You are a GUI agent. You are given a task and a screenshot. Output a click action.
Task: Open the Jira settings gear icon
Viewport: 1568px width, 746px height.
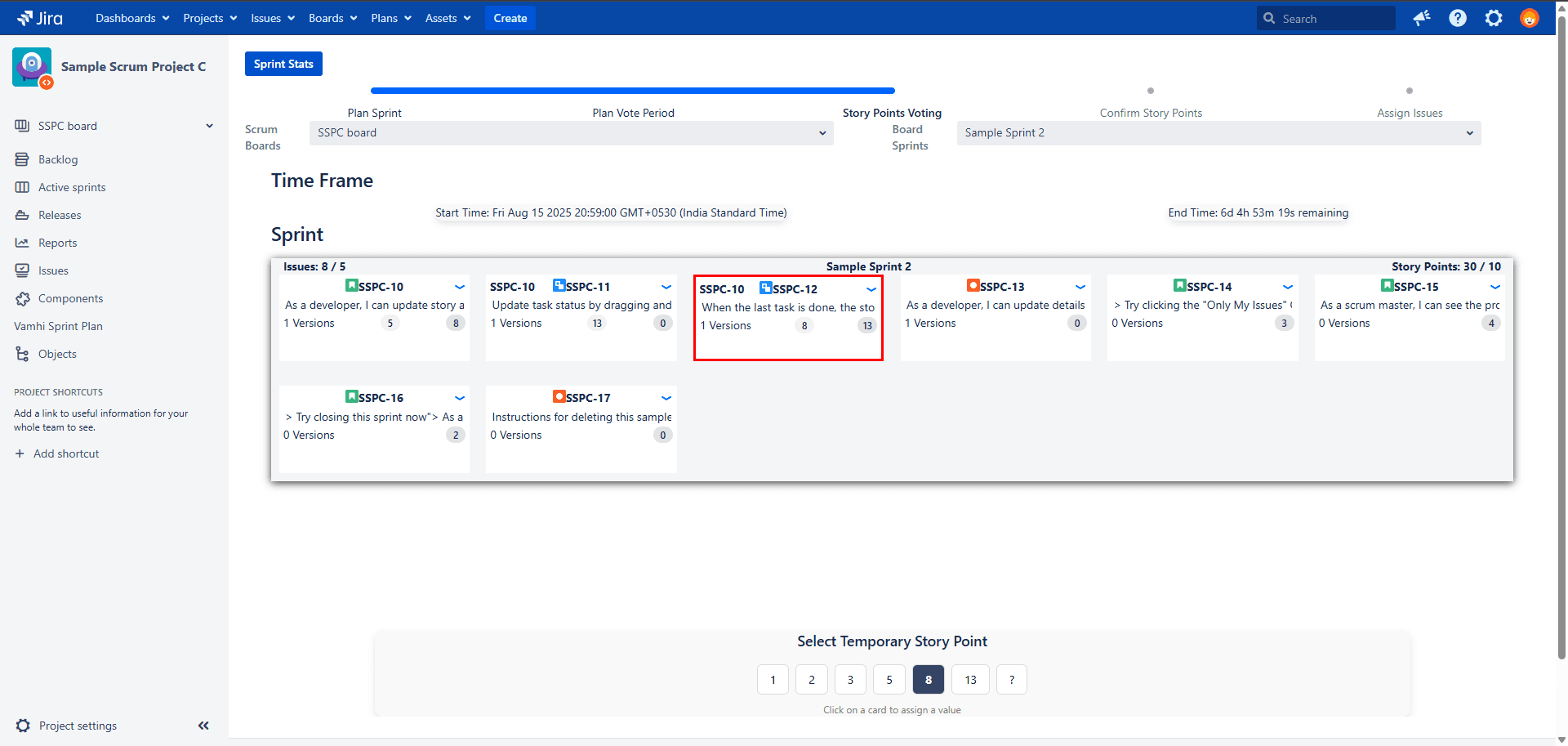pyautogui.click(x=1494, y=18)
